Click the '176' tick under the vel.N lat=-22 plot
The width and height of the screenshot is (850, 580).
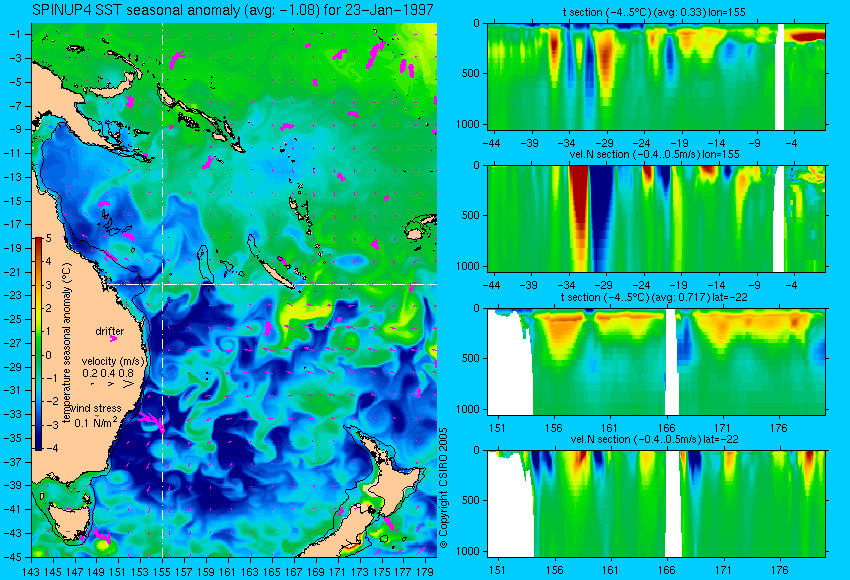click(779, 570)
